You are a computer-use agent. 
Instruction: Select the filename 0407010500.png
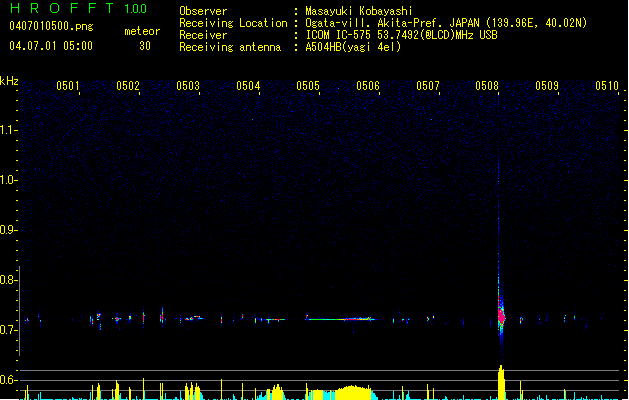51,27
